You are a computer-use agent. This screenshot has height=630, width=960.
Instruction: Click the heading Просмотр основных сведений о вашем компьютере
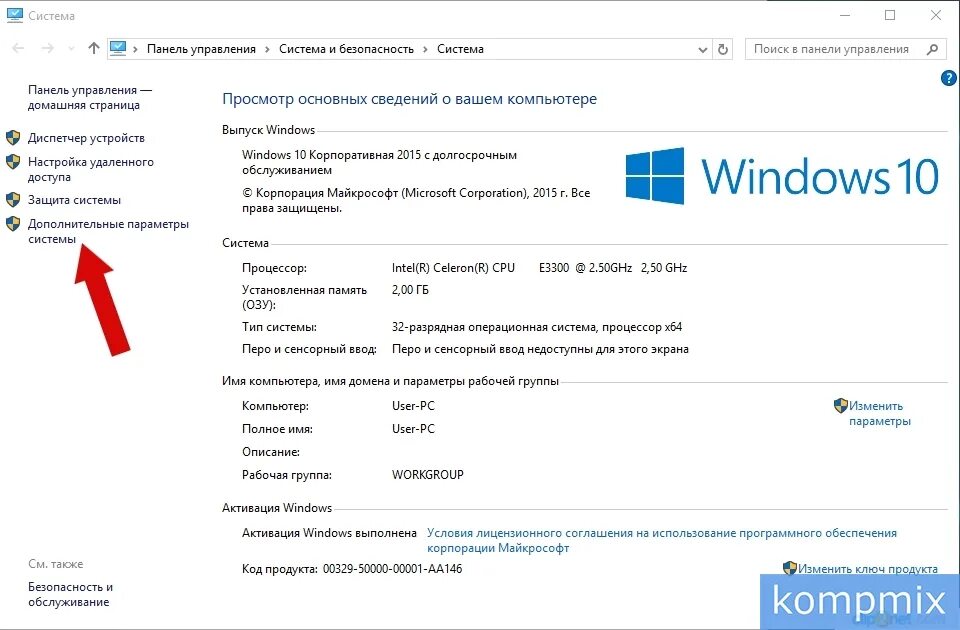tap(409, 99)
